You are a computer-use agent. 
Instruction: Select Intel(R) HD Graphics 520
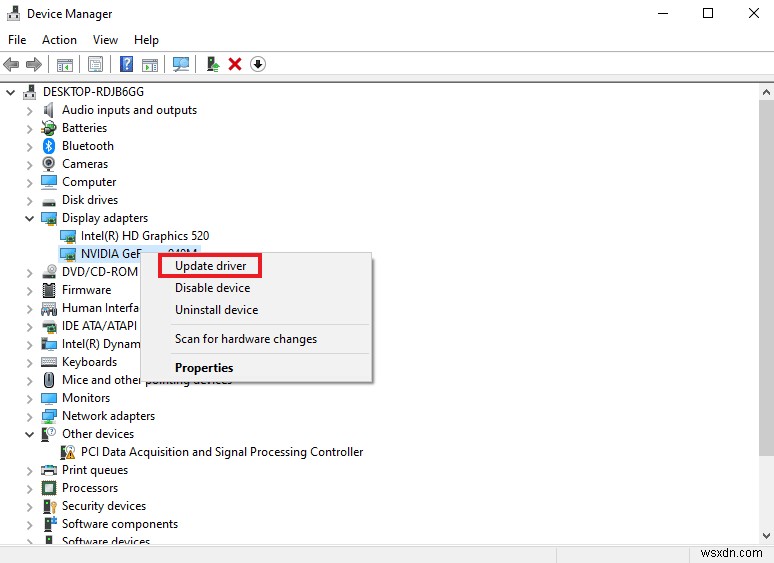145,236
